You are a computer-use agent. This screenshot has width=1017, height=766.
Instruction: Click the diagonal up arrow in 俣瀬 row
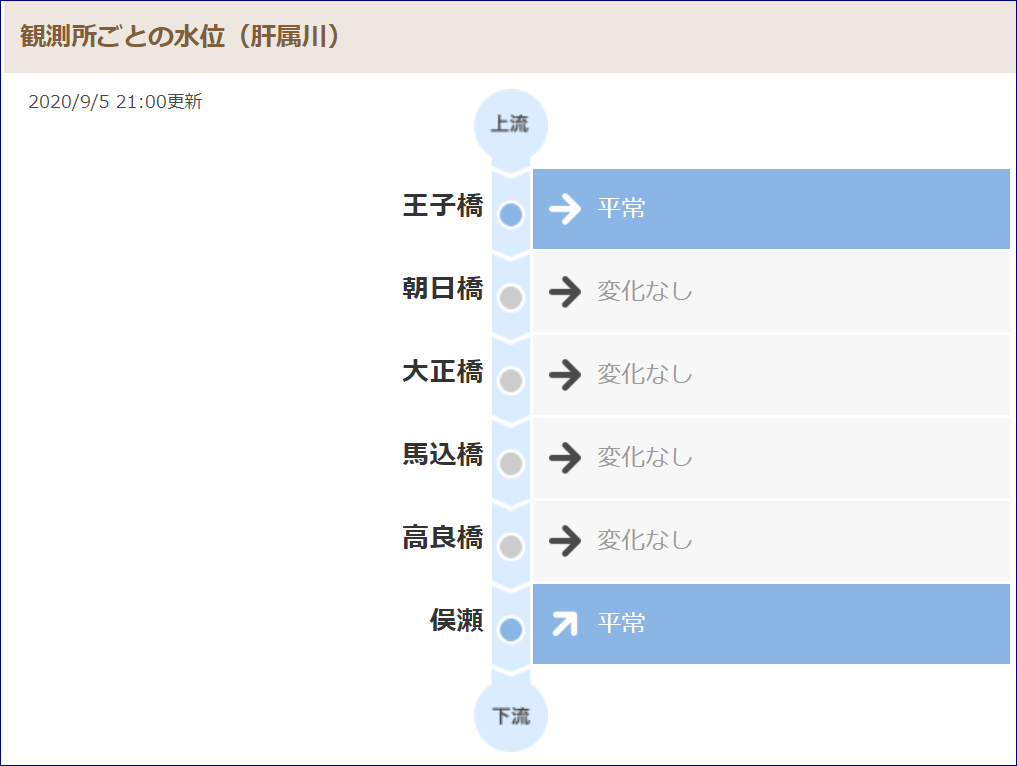click(564, 624)
